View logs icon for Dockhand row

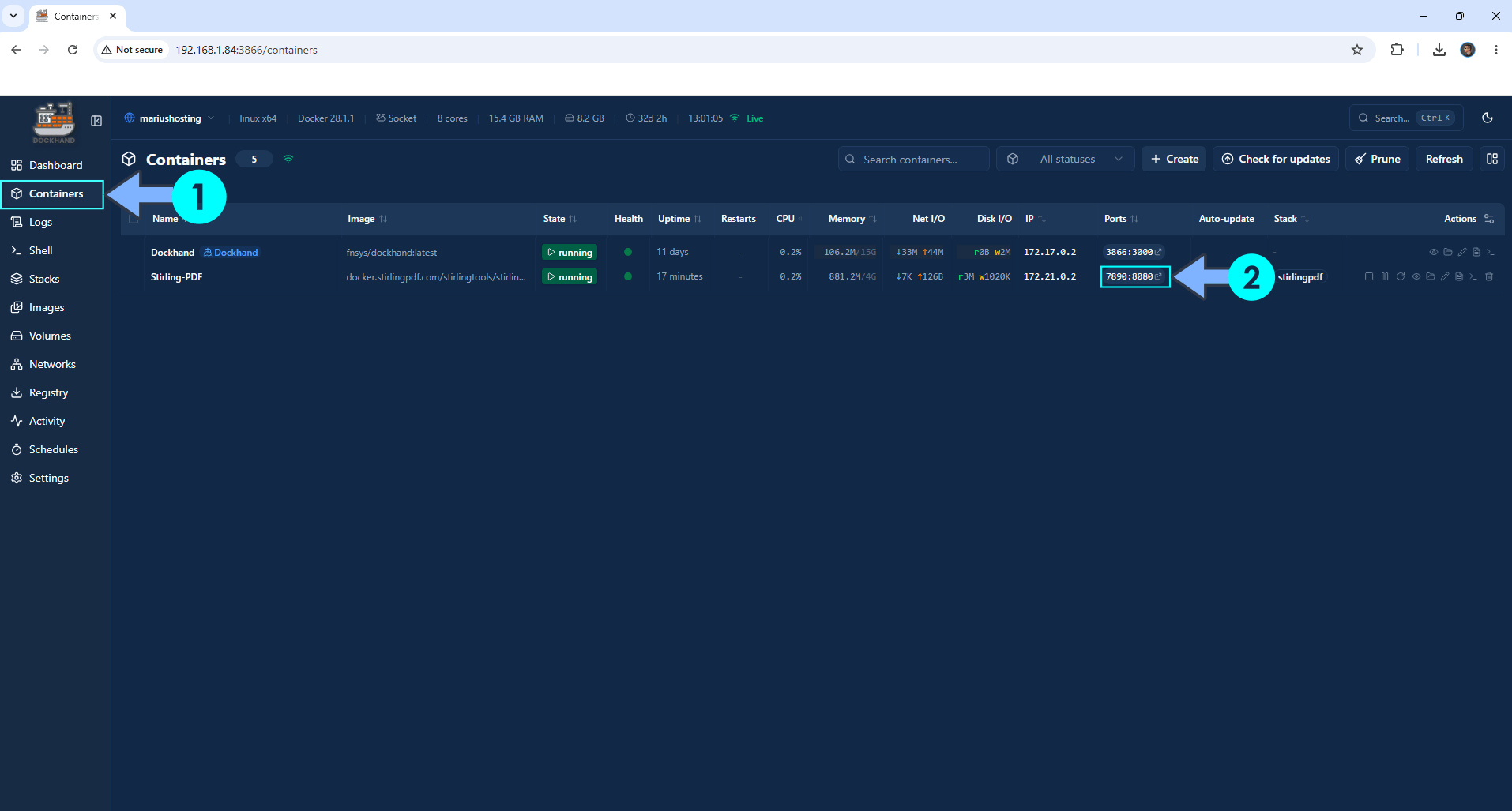[x=1476, y=252]
